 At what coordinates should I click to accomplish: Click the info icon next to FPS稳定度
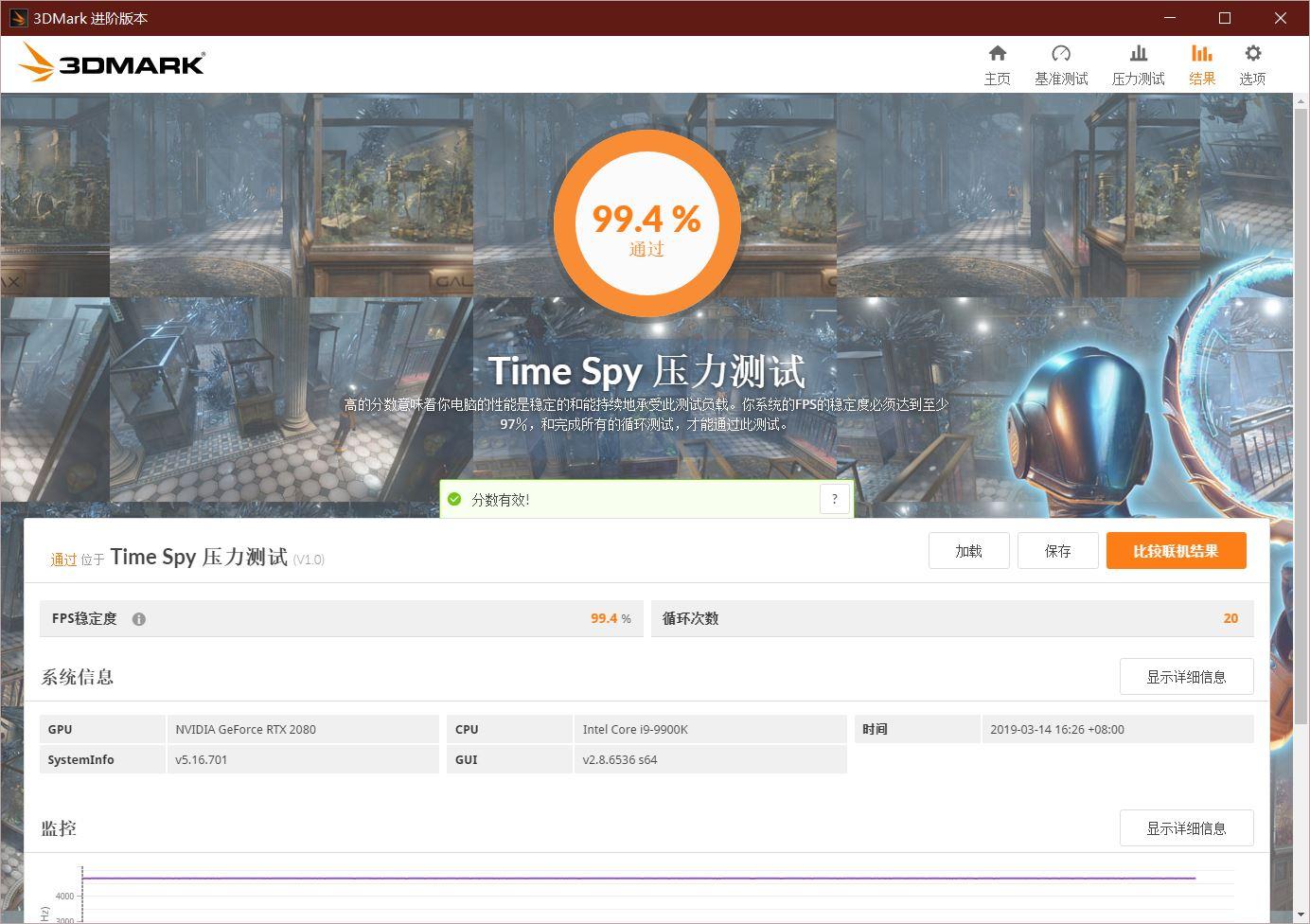point(139,619)
